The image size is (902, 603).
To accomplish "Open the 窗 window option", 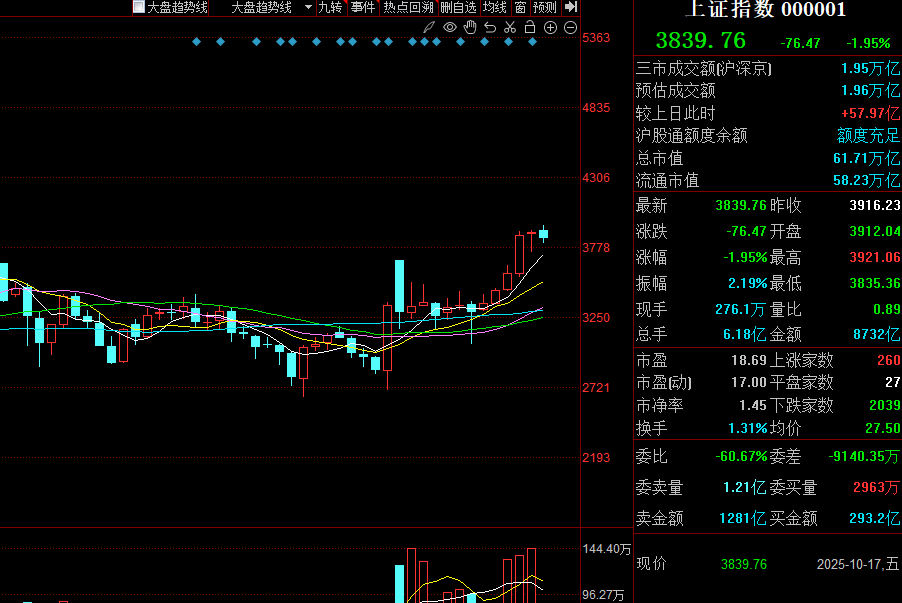I will click(520, 7).
